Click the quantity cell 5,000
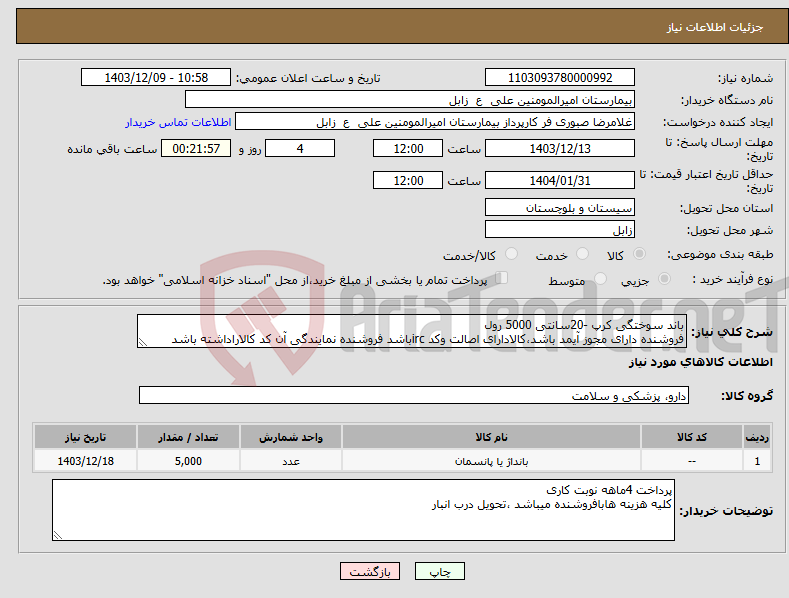Image resolution: width=789 pixels, height=598 pixels. point(188,461)
